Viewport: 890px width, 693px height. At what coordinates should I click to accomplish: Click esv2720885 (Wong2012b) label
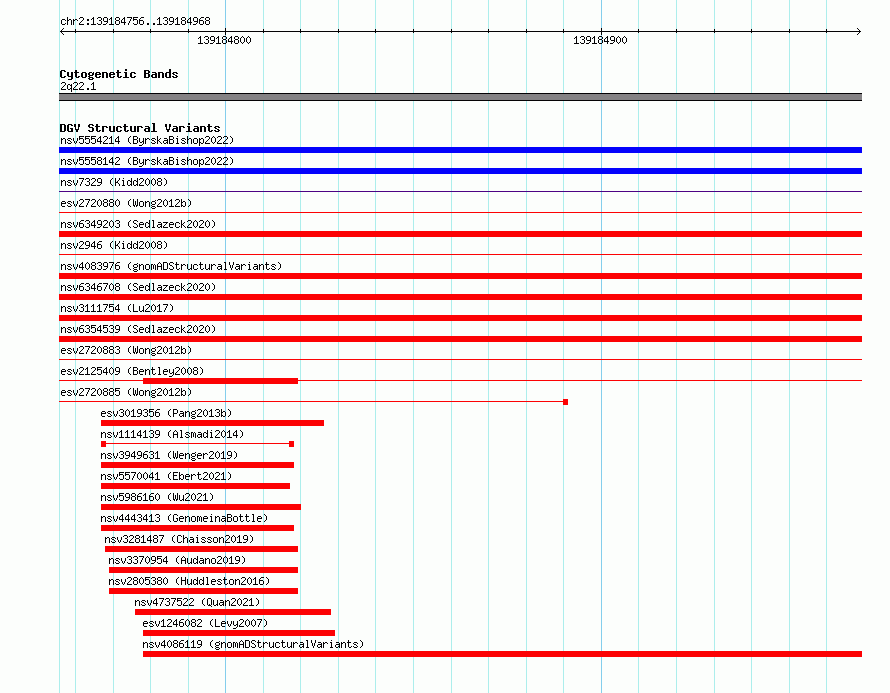[126, 392]
